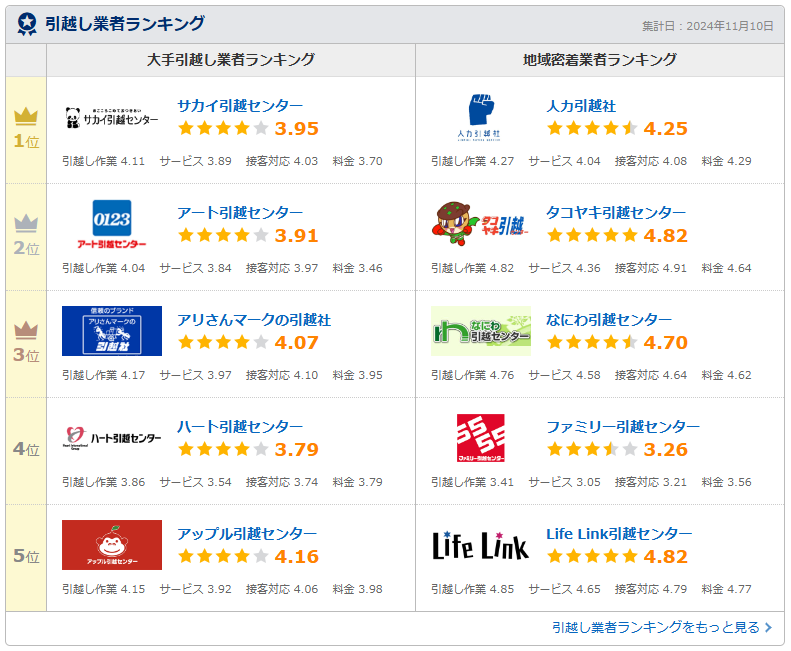Image resolution: width=791 pixels, height=651 pixels.
Task: Click 料金 3.46 in the アート row
Action: coord(357,268)
